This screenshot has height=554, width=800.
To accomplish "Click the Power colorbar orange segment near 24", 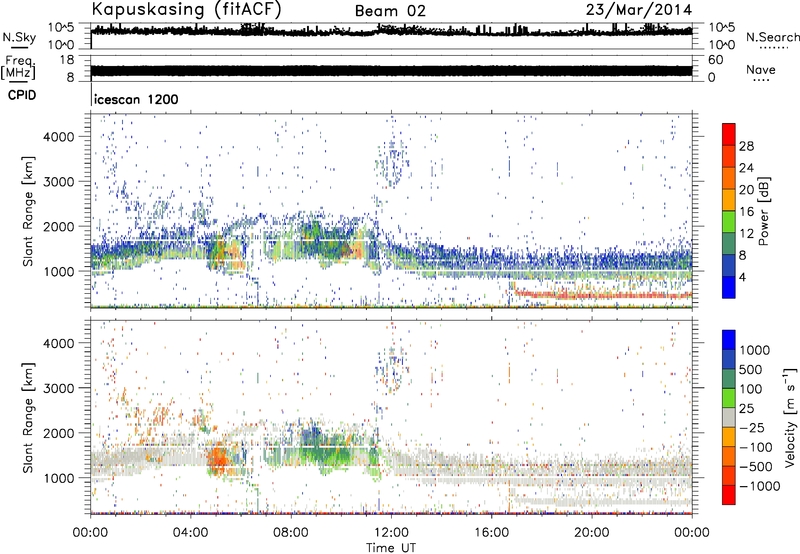I will point(729,179).
